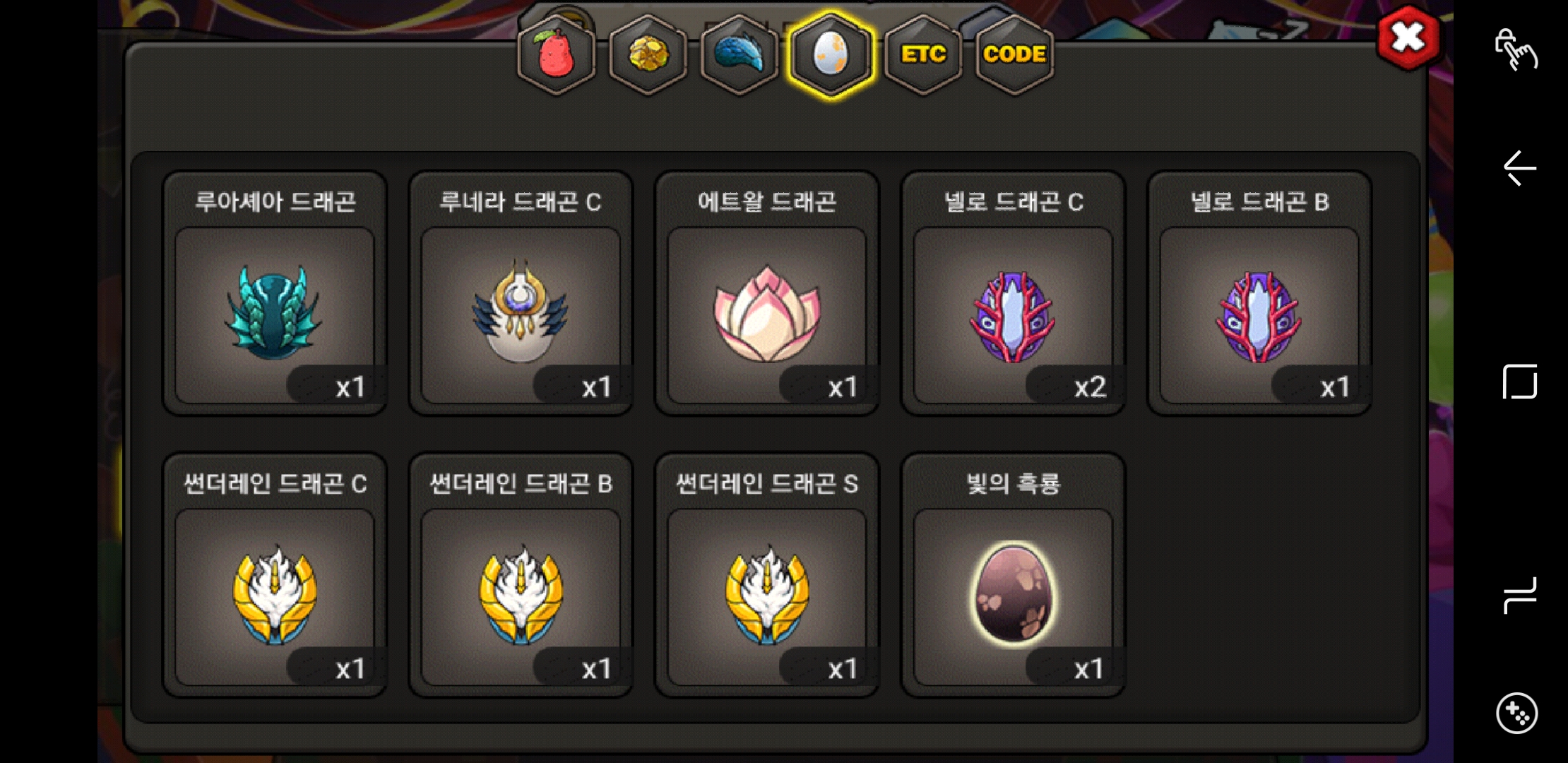Tap the Android home square icon
Viewport: 1568px width, 763px height.
(1519, 382)
